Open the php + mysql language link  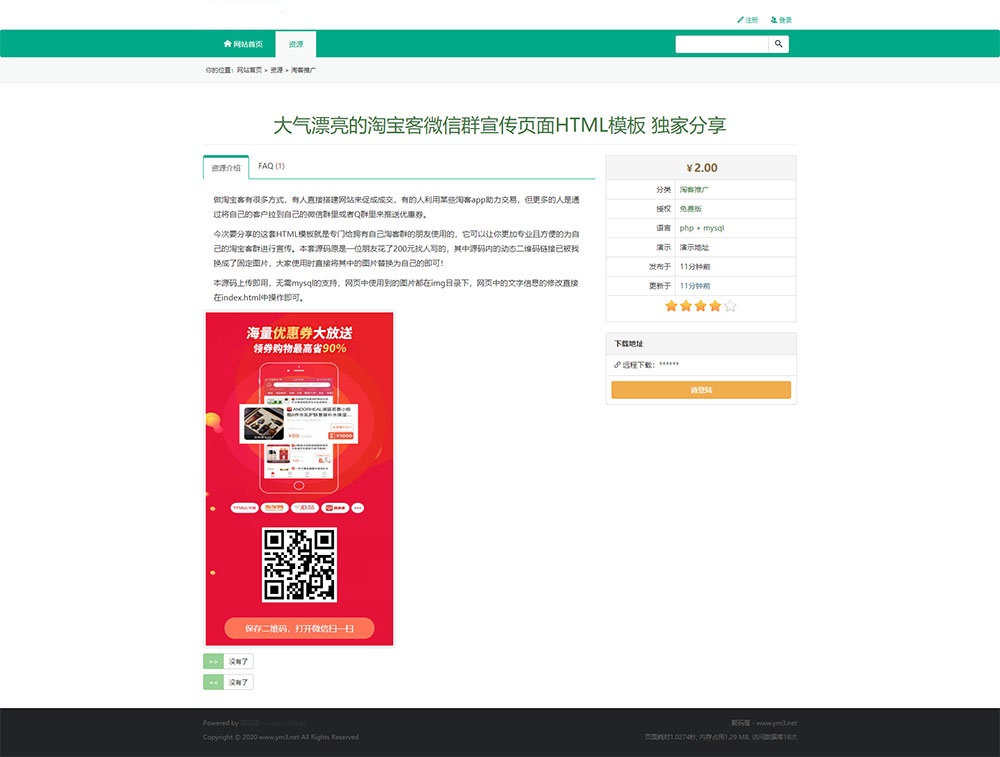(702, 228)
